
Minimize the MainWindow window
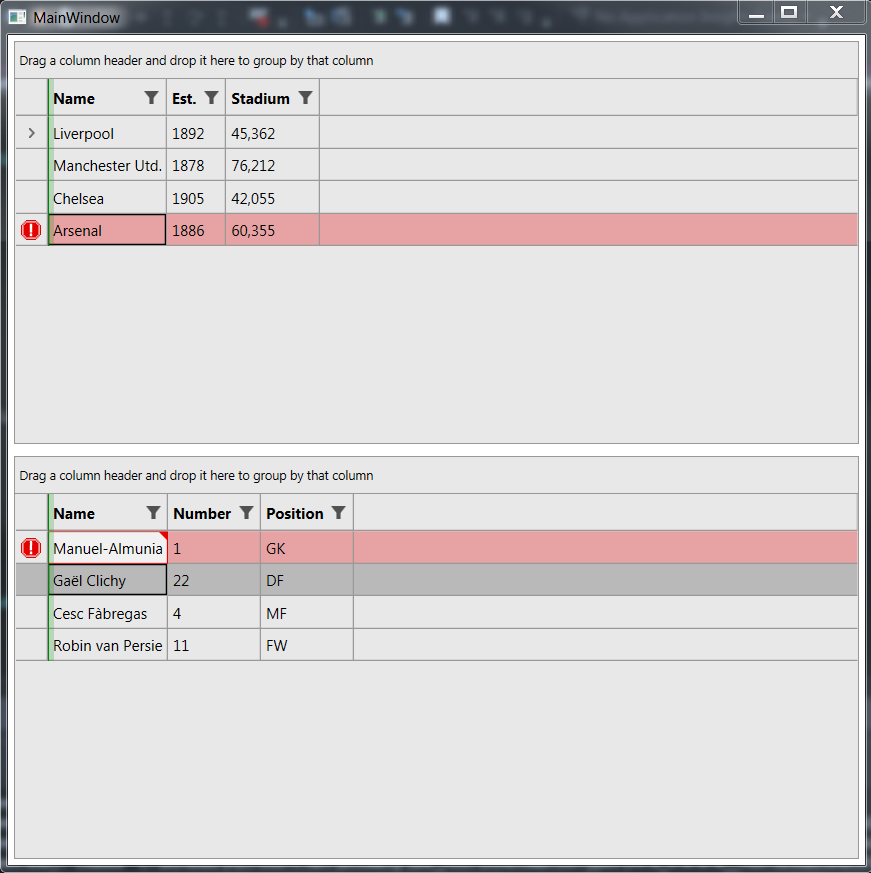pyautogui.click(x=756, y=12)
